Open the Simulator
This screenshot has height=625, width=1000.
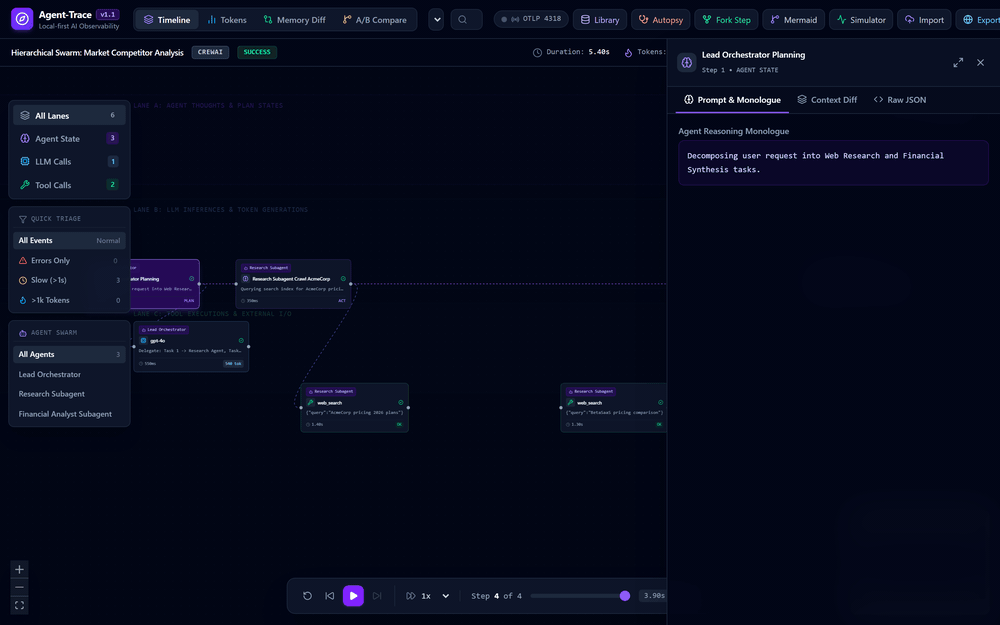click(x=861, y=20)
